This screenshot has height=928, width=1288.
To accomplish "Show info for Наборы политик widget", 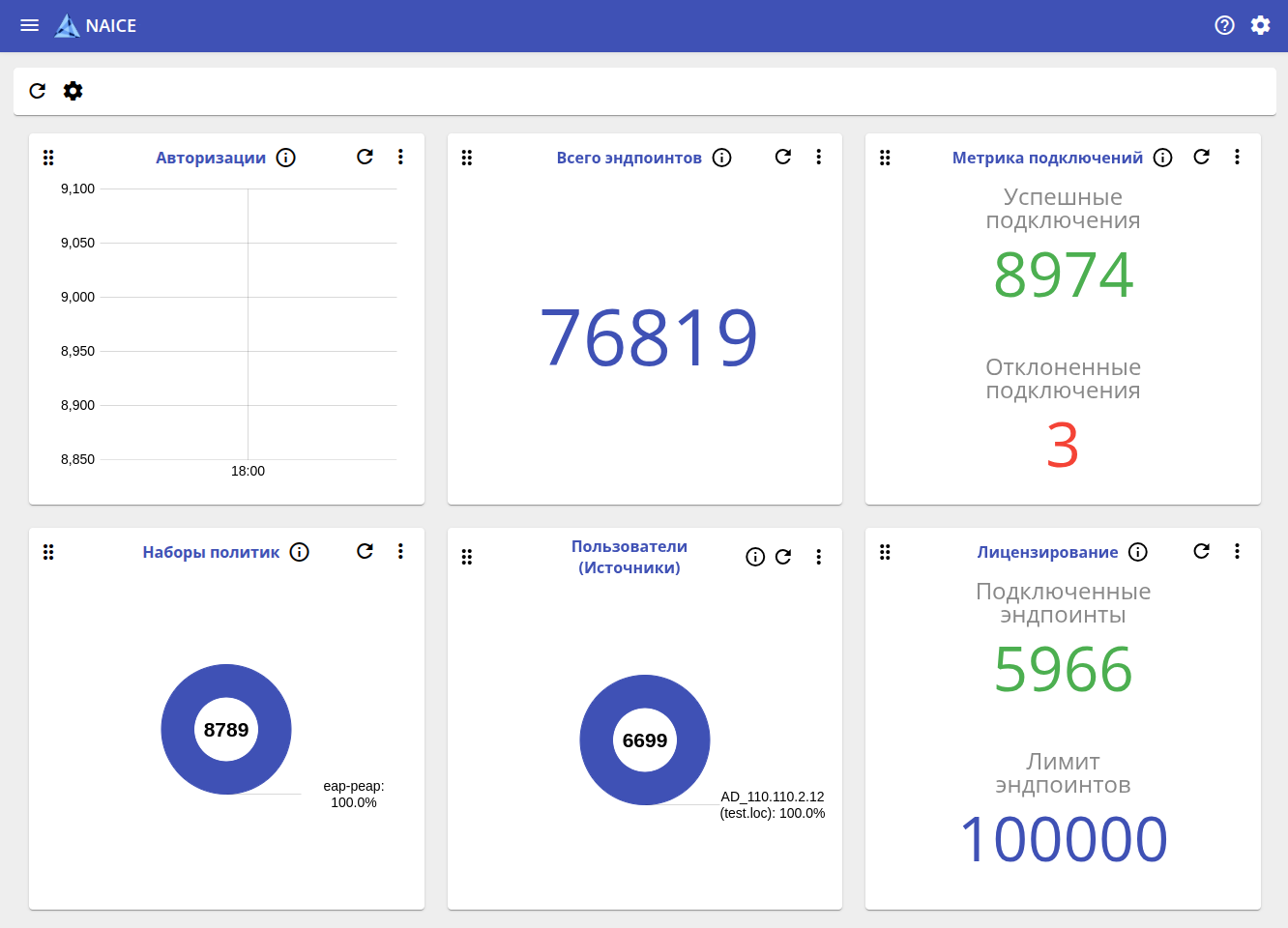I will (x=300, y=552).
